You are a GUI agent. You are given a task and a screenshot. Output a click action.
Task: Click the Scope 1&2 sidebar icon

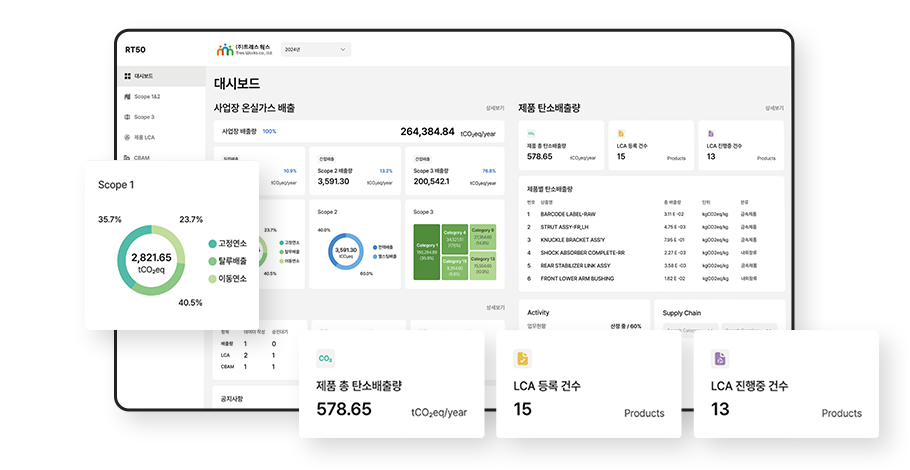(128, 96)
